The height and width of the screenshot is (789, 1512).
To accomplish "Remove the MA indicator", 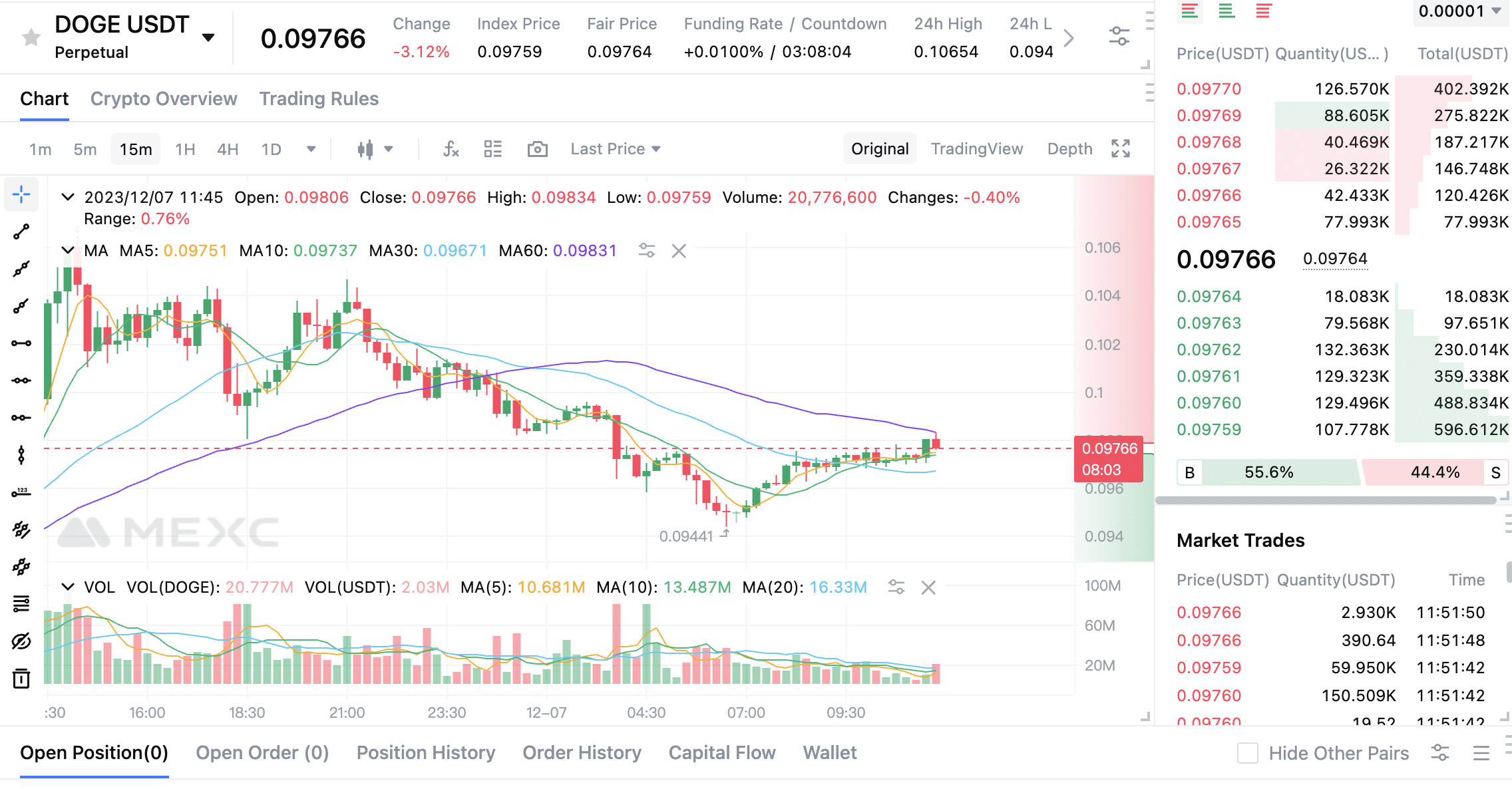I will (679, 251).
